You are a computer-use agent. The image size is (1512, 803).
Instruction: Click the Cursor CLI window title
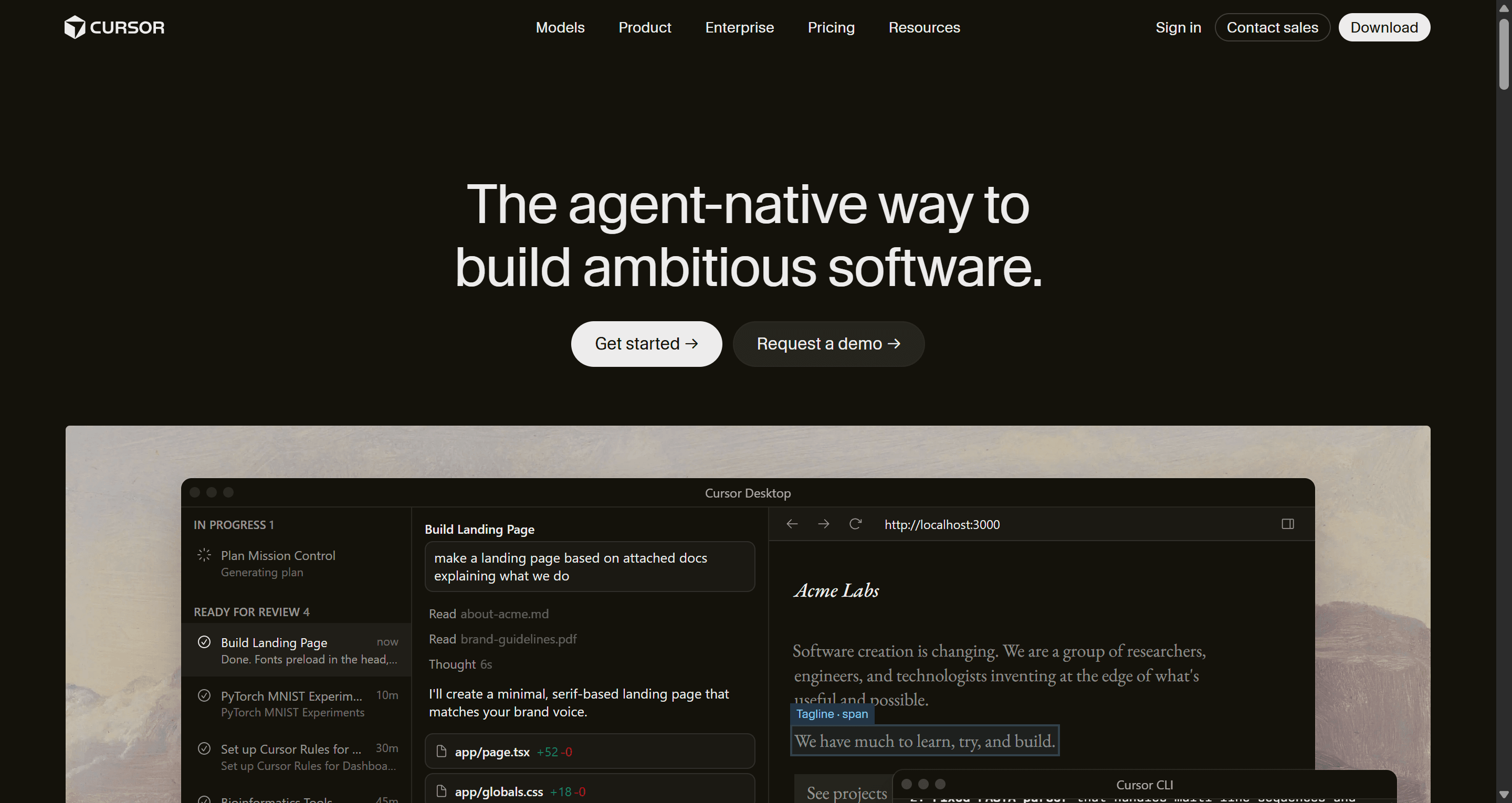coord(1144,785)
